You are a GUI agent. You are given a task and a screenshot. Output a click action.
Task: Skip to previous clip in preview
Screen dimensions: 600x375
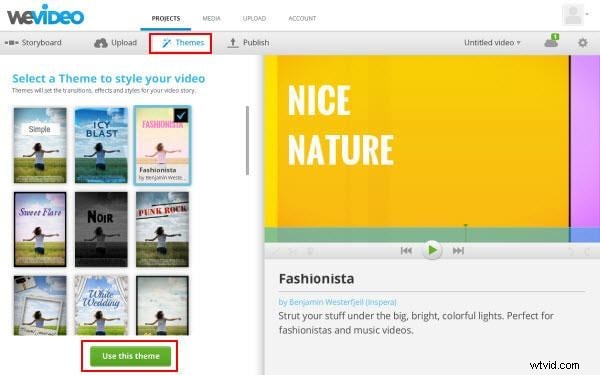click(406, 251)
